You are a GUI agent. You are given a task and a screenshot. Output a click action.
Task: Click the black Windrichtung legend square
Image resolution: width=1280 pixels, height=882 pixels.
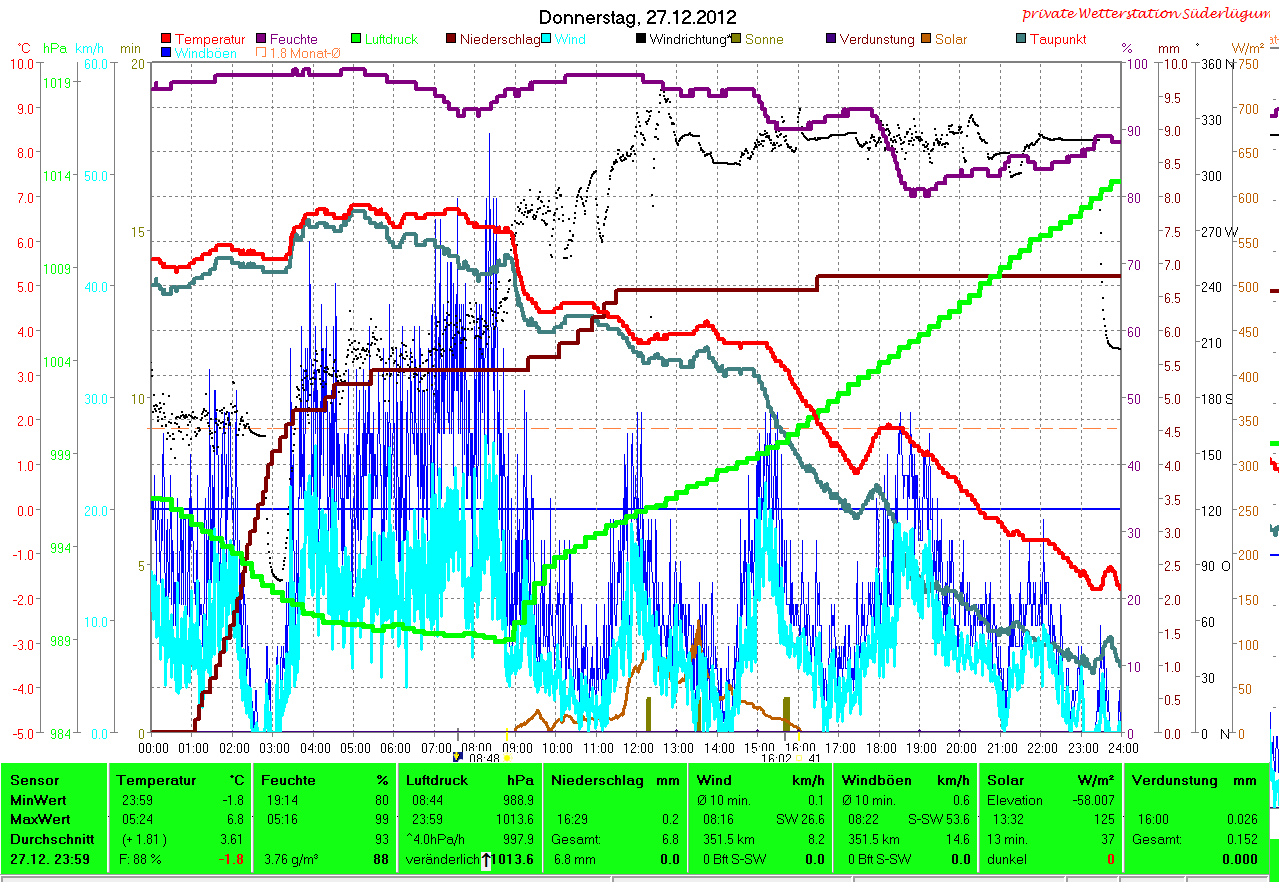pyautogui.click(x=641, y=40)
